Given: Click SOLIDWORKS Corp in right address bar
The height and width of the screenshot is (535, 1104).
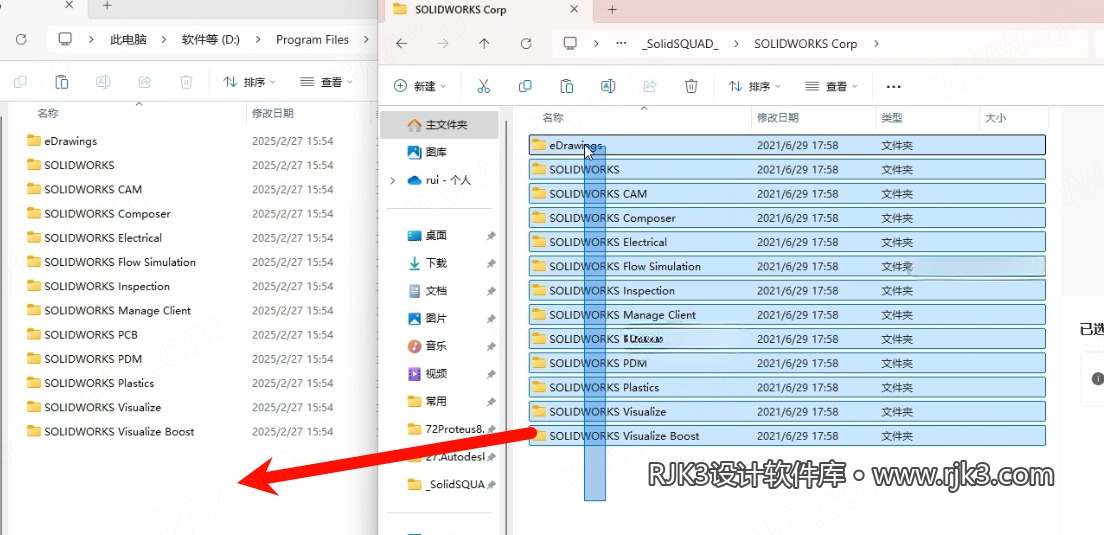Looking at the screenshot, I should (805, 44).
